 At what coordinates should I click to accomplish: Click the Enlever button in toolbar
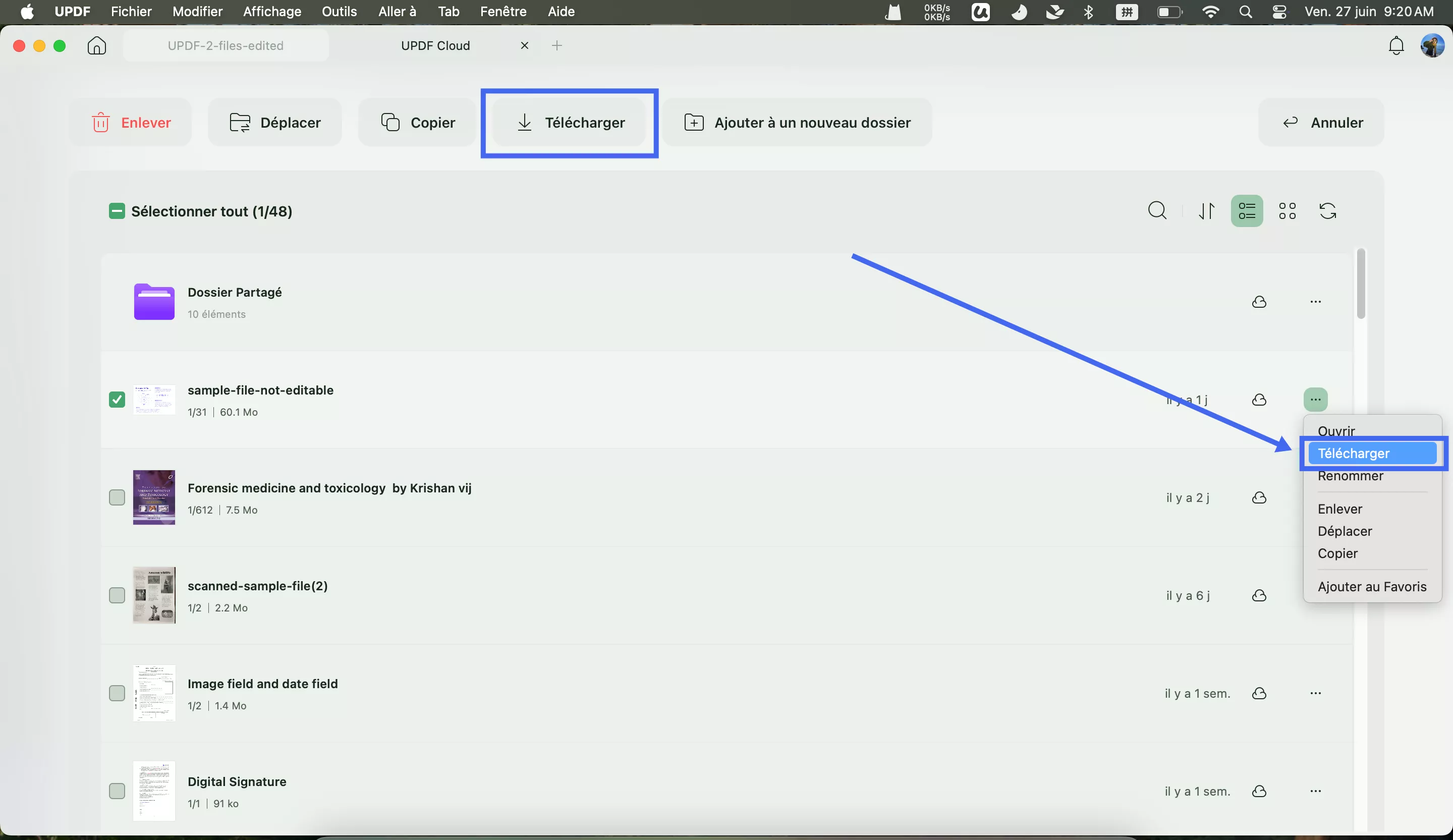pos(131,122)
